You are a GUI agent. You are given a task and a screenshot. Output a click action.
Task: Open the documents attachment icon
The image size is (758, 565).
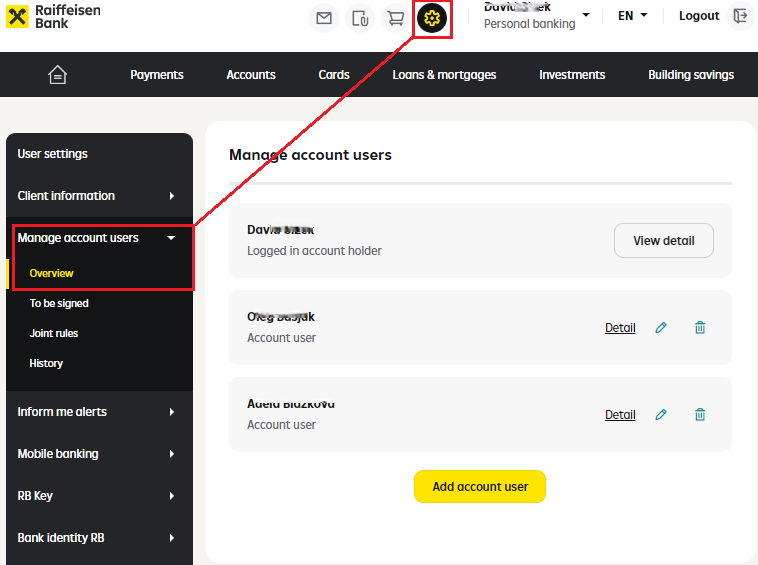[x=360, y=18]
